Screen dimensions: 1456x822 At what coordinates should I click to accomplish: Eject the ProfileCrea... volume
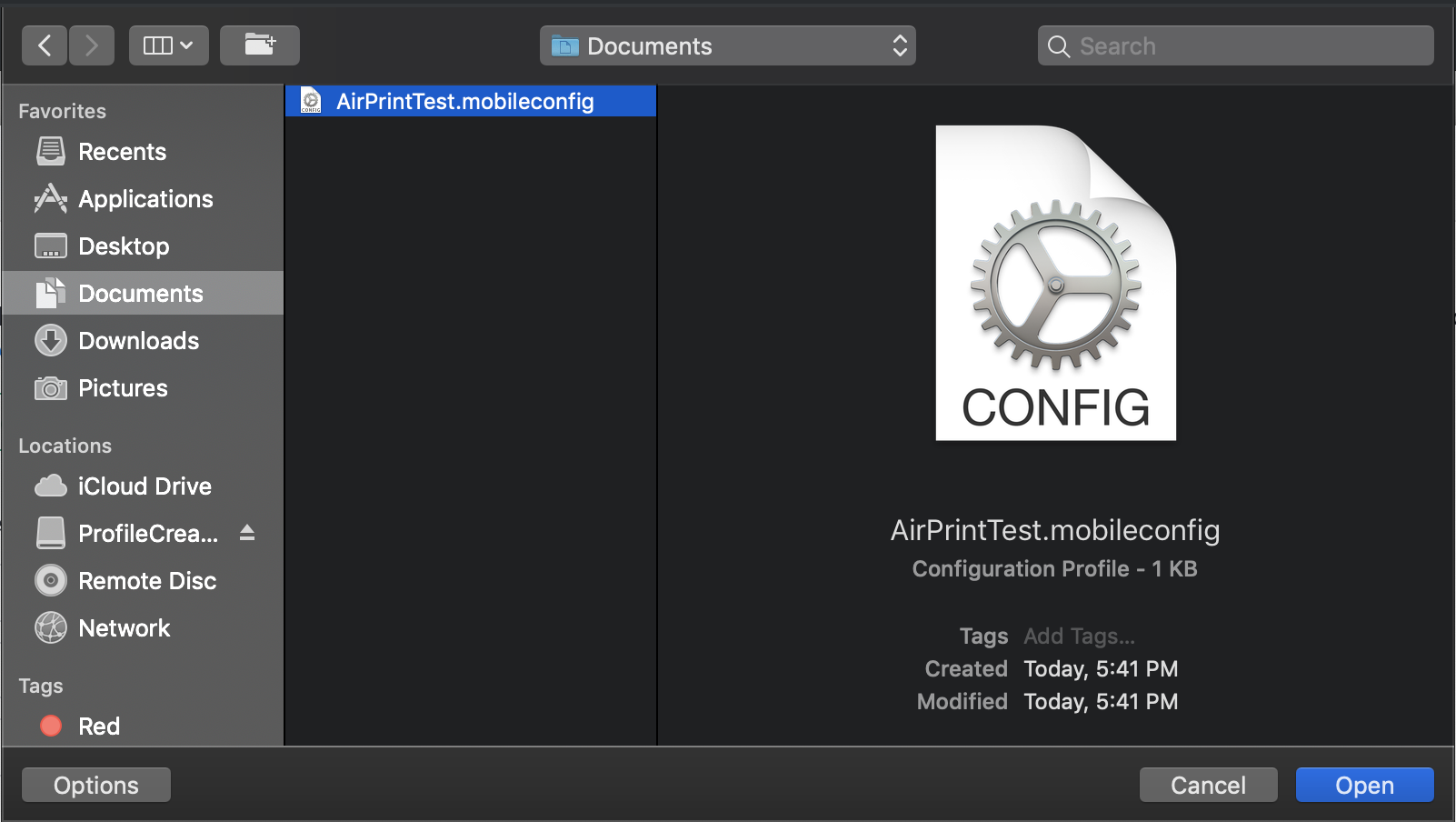(x=247, y=533)
